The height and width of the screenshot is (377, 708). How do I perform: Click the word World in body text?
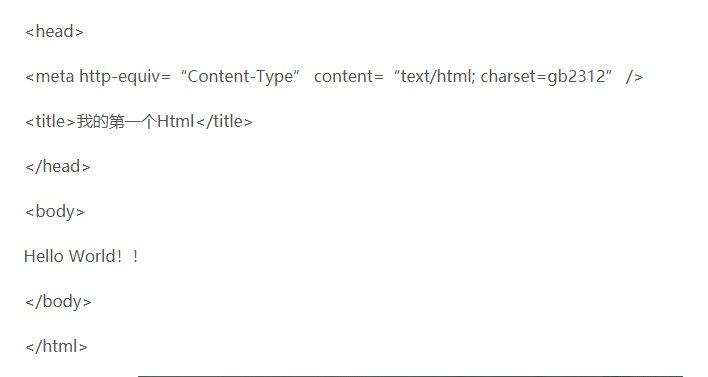(93, 256)
